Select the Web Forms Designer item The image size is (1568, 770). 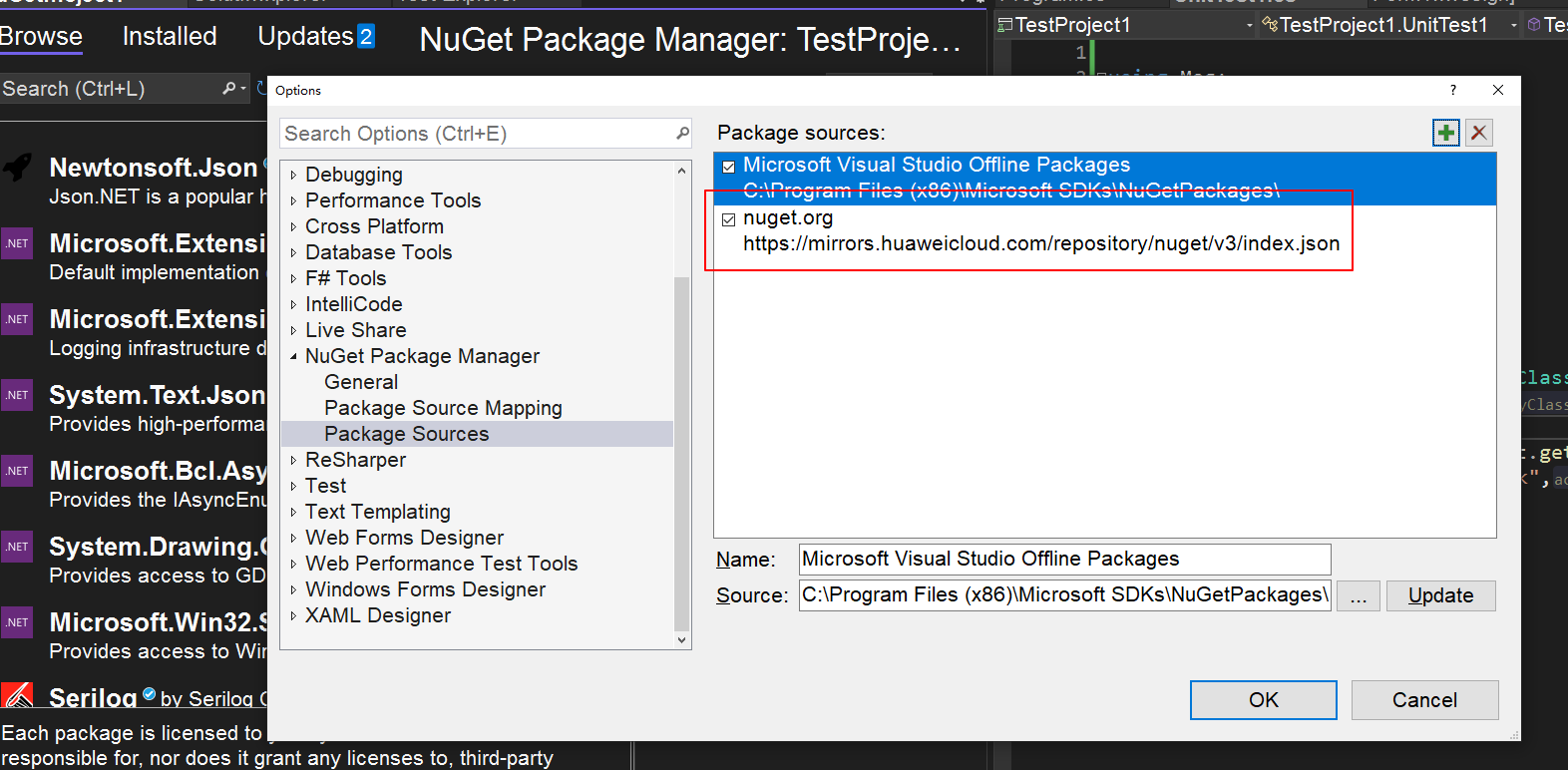405,538
